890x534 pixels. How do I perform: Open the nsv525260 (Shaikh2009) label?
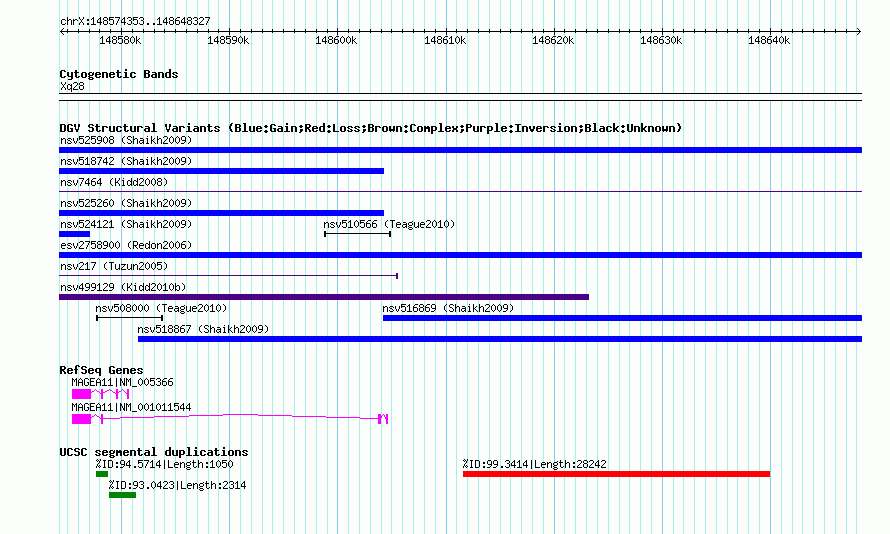pyautogui.click(x=126, y=203)
